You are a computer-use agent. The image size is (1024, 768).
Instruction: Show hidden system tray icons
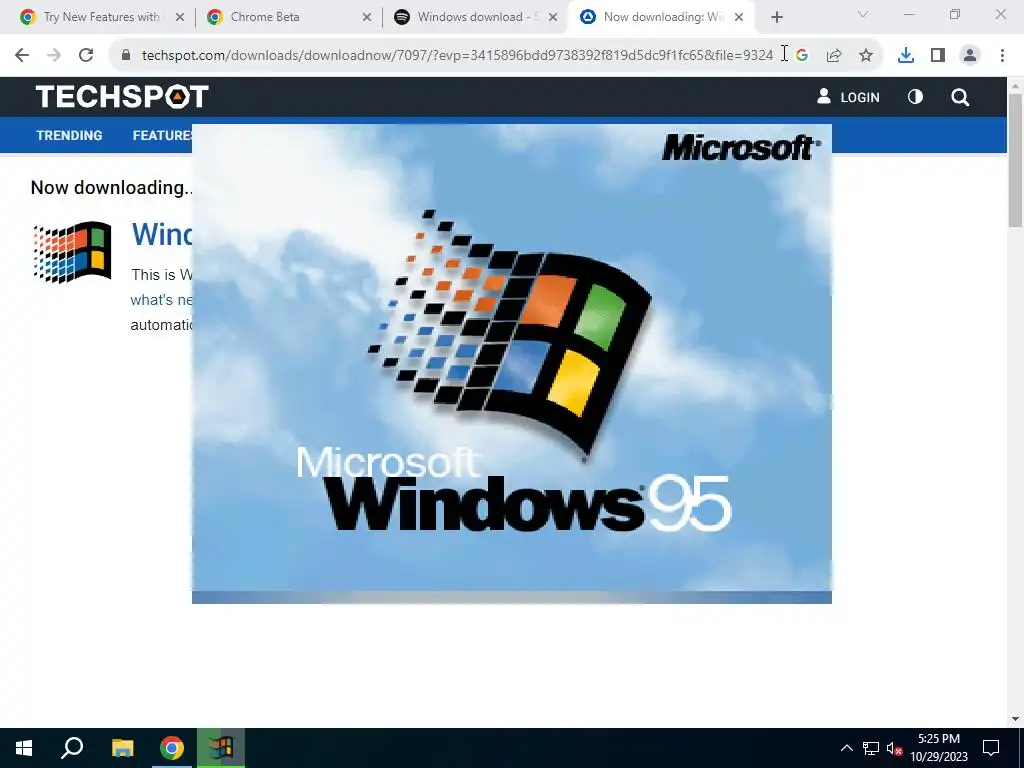(846, 748)
